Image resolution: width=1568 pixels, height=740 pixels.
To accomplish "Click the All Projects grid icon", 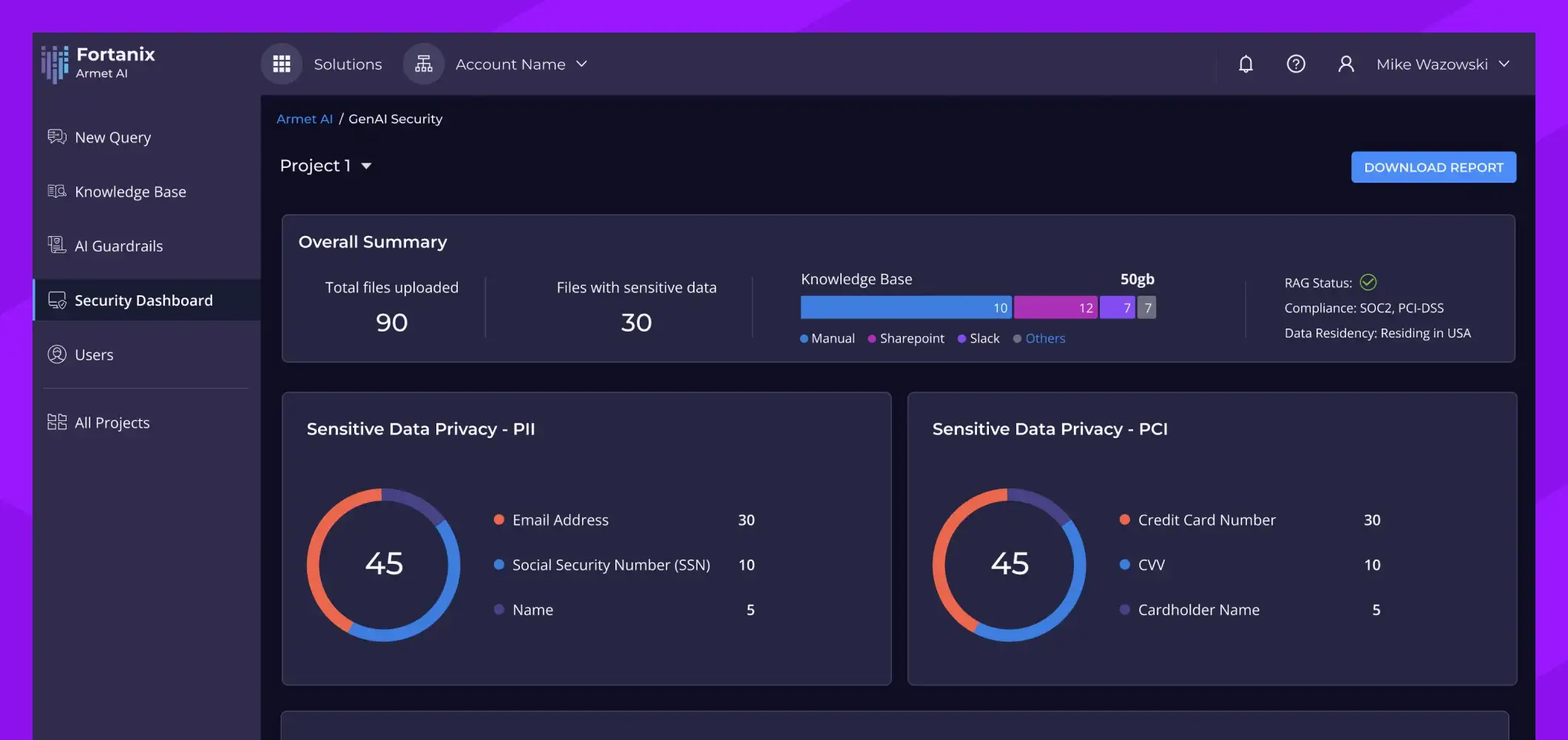I will pos(57,422).
